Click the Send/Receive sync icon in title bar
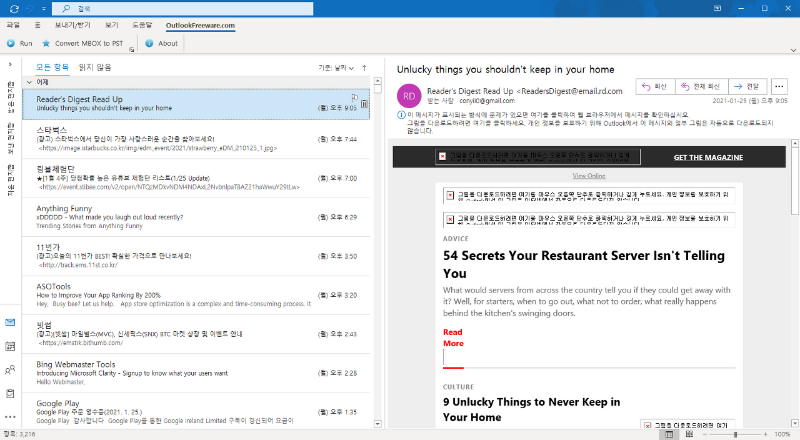800x440 pixels. [14, 9]
